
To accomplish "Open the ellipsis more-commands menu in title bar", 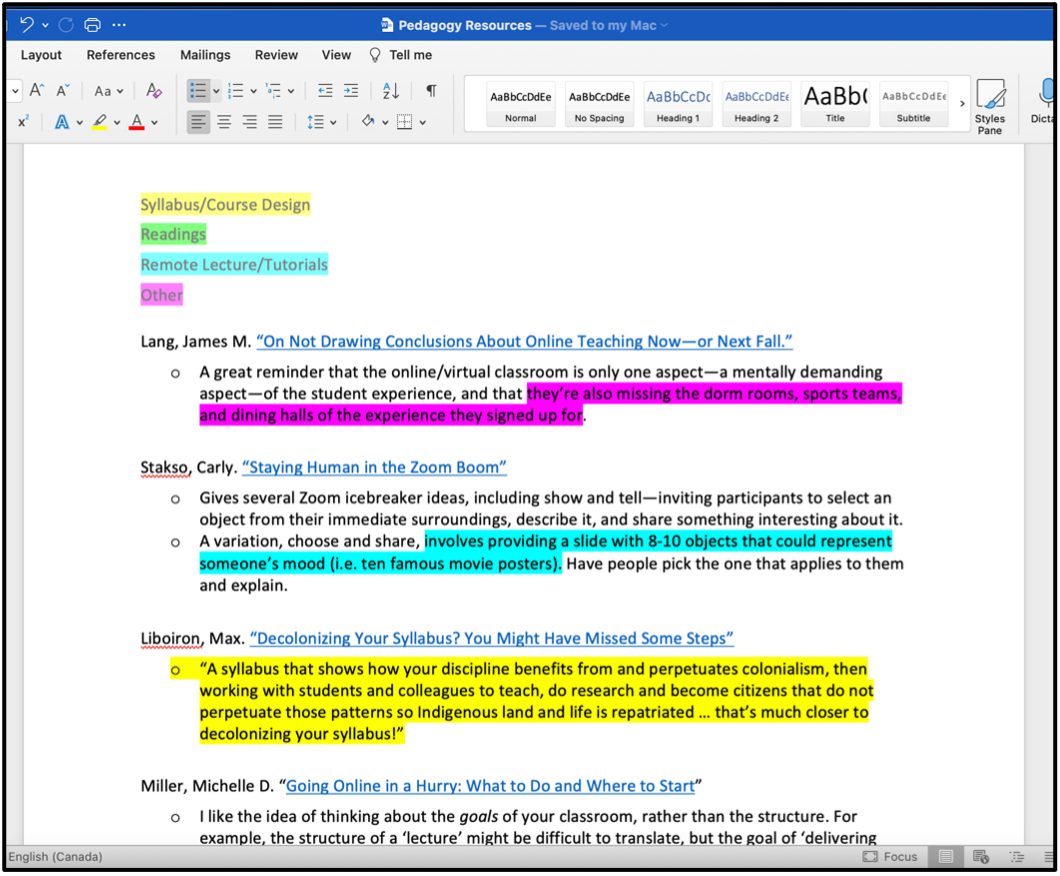I will click(x=119, y=25).
